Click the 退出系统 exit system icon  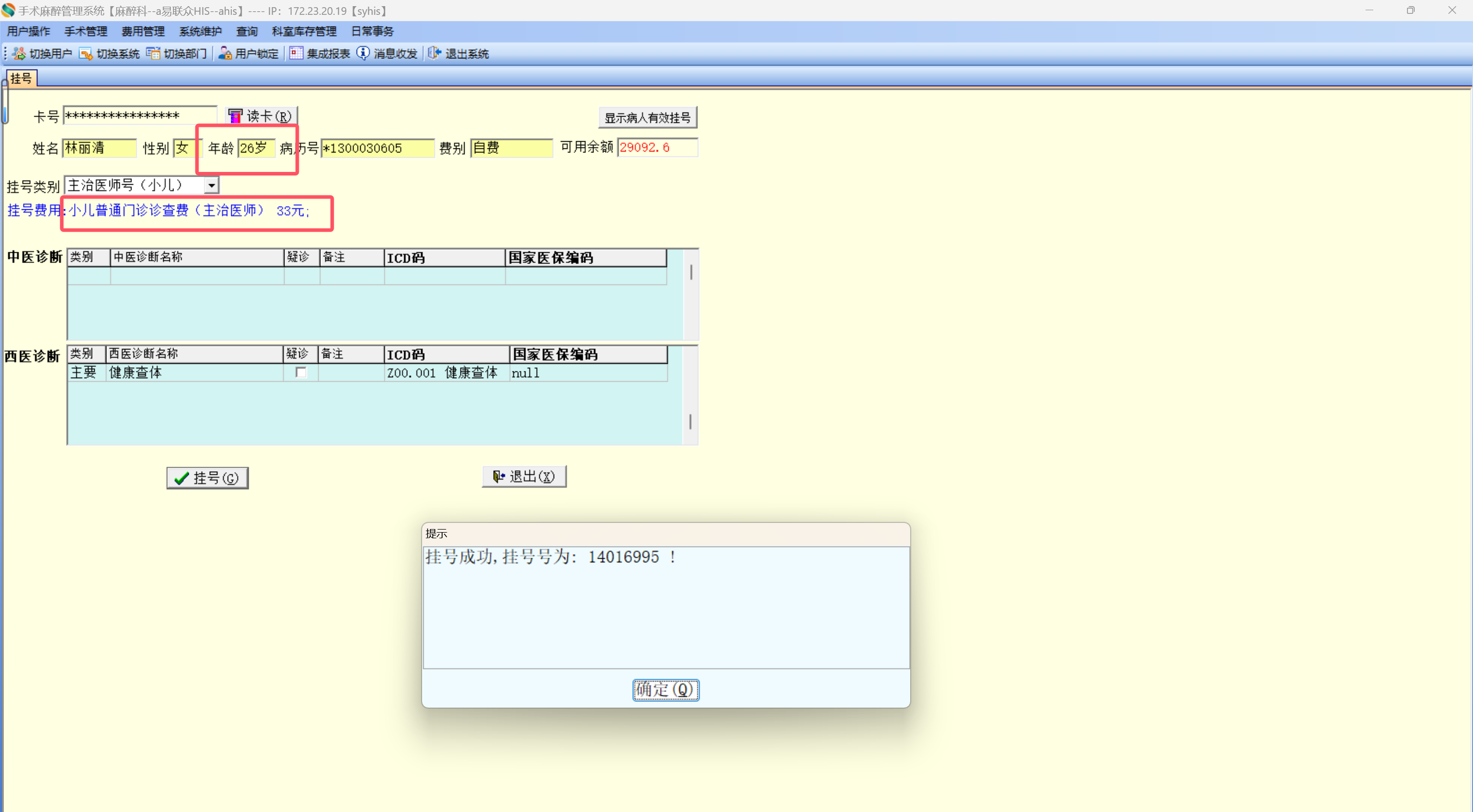click(434, 53)
